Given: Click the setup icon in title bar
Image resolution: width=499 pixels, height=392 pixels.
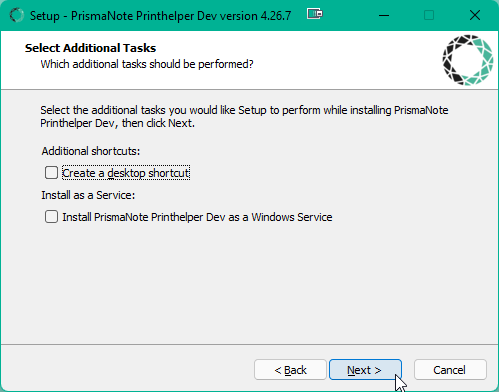Looking at the screenshot, I should 17,15.
